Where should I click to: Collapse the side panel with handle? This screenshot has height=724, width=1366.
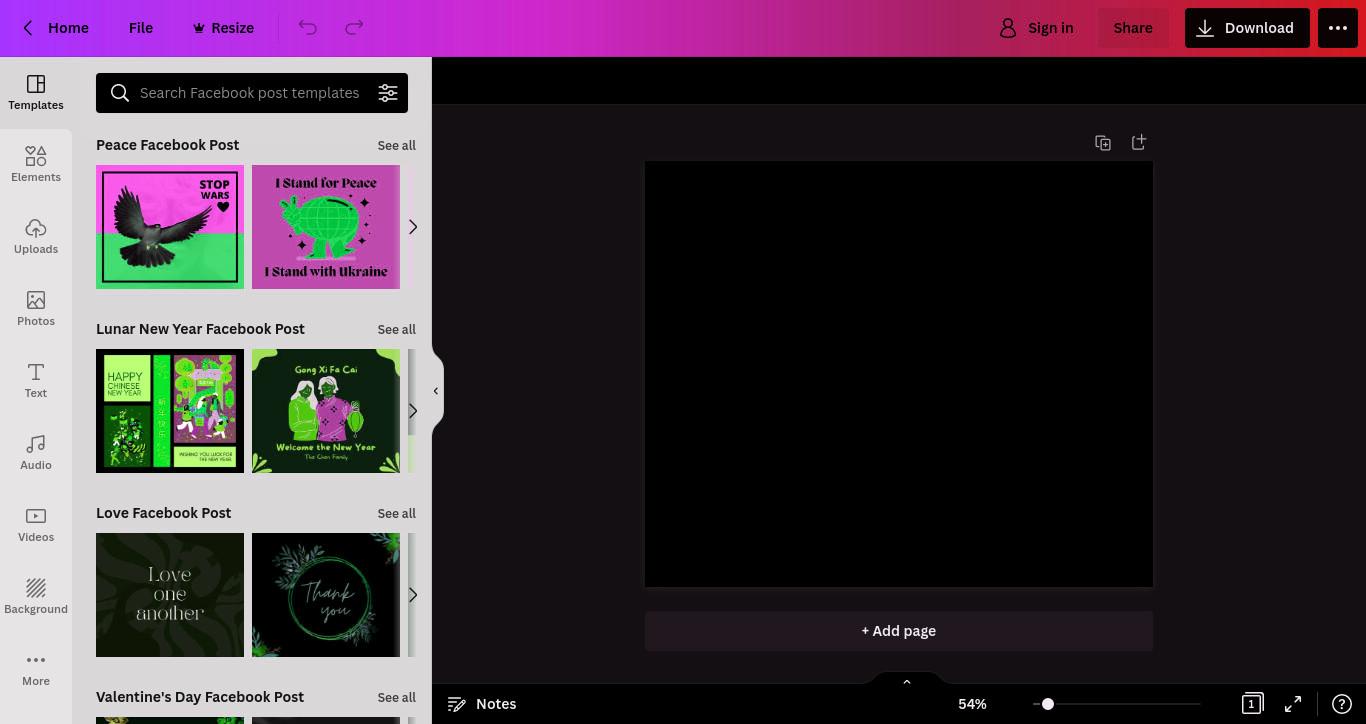point(436,391)
